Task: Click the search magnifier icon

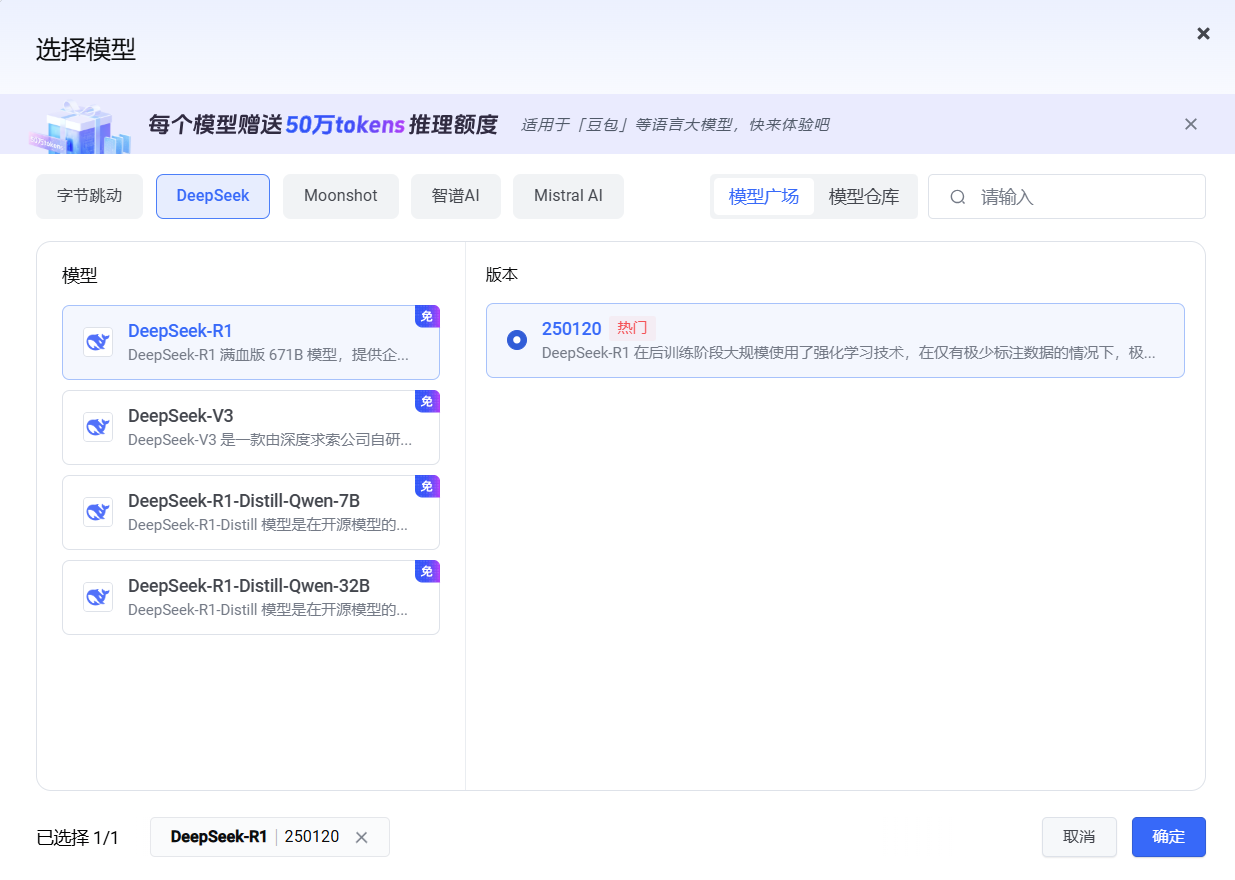Action: coord(957,197)
